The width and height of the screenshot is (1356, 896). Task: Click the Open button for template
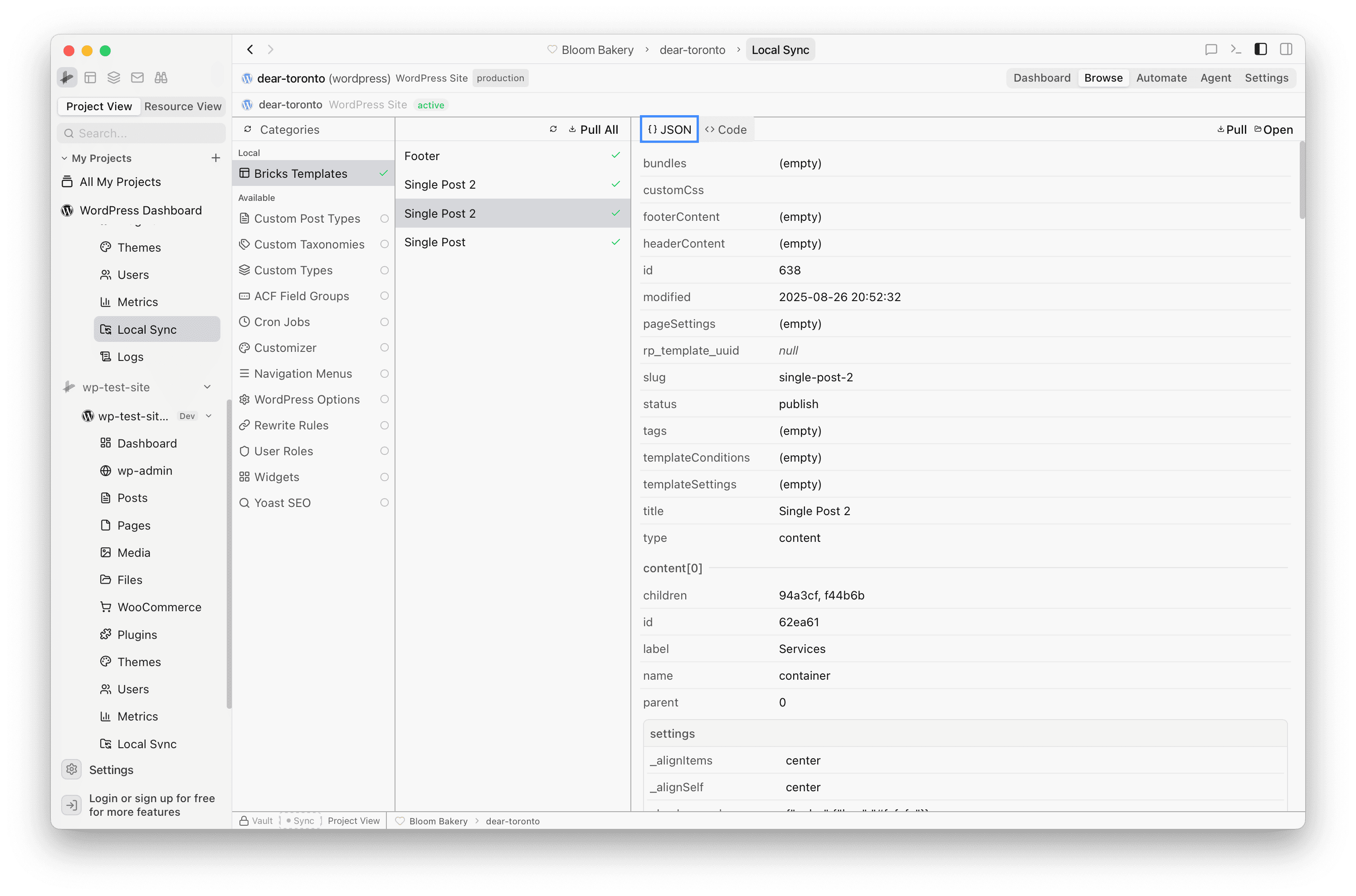click(x=1274, y=130)
